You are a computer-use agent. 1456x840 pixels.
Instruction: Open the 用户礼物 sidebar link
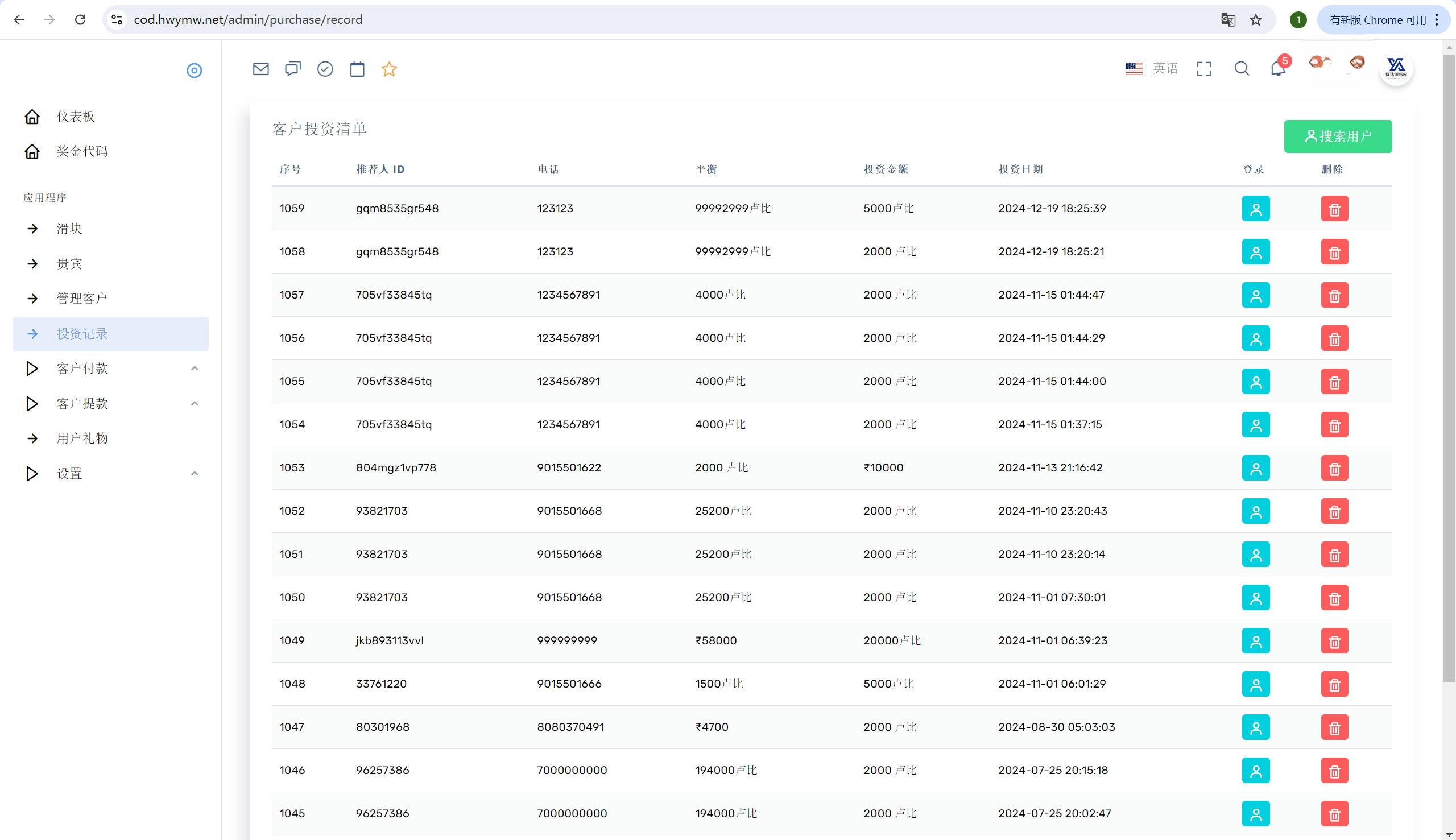pos(82,438)
